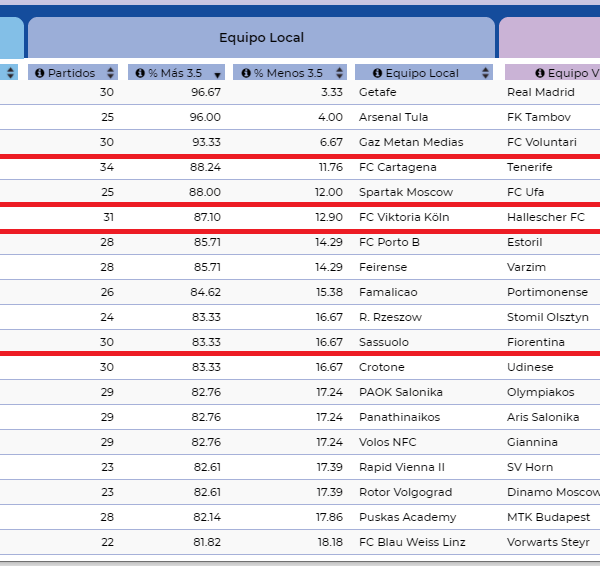Click the Portimonense cell
This screenshot has width=600, height=566.
[x=547, y=292]
